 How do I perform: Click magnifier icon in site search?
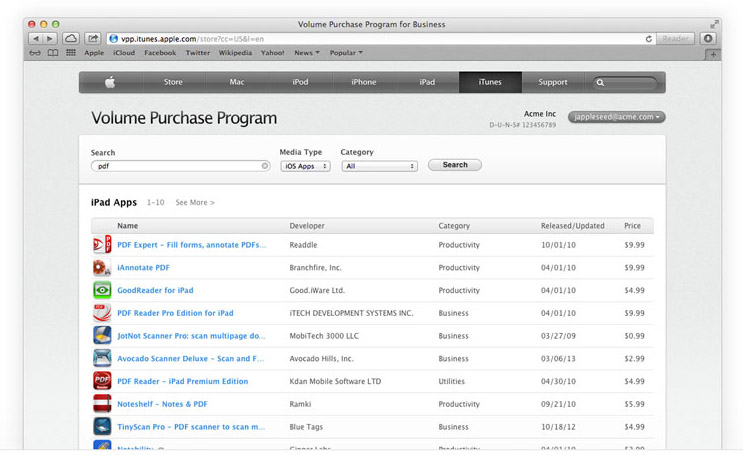click(600, 82)
